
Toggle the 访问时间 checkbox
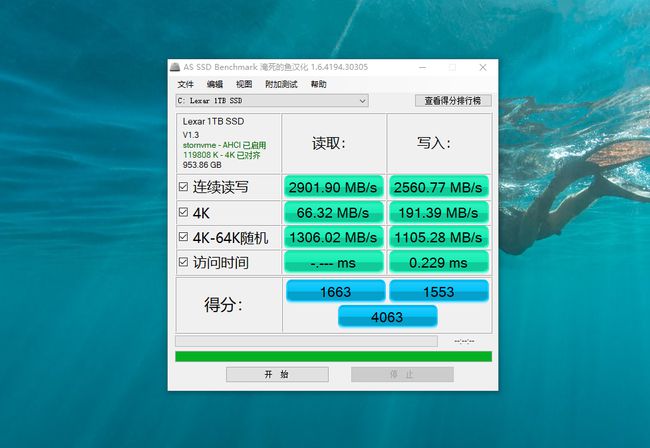tap(183, 262)
